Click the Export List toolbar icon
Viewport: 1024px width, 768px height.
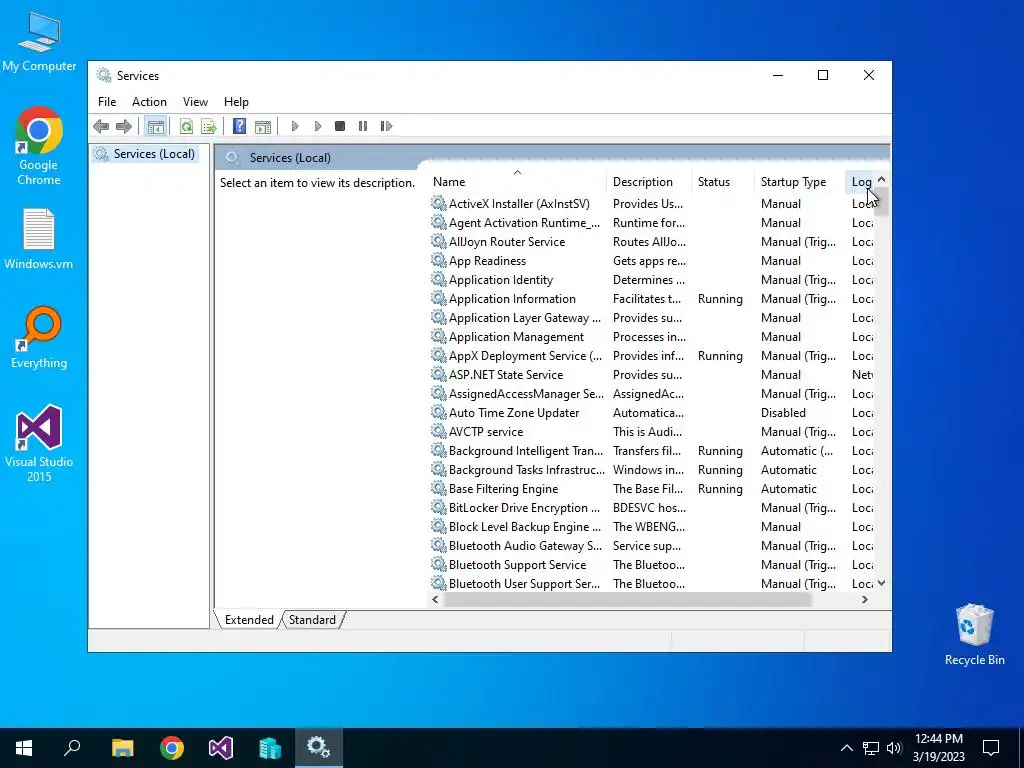(x=209, y=126)
